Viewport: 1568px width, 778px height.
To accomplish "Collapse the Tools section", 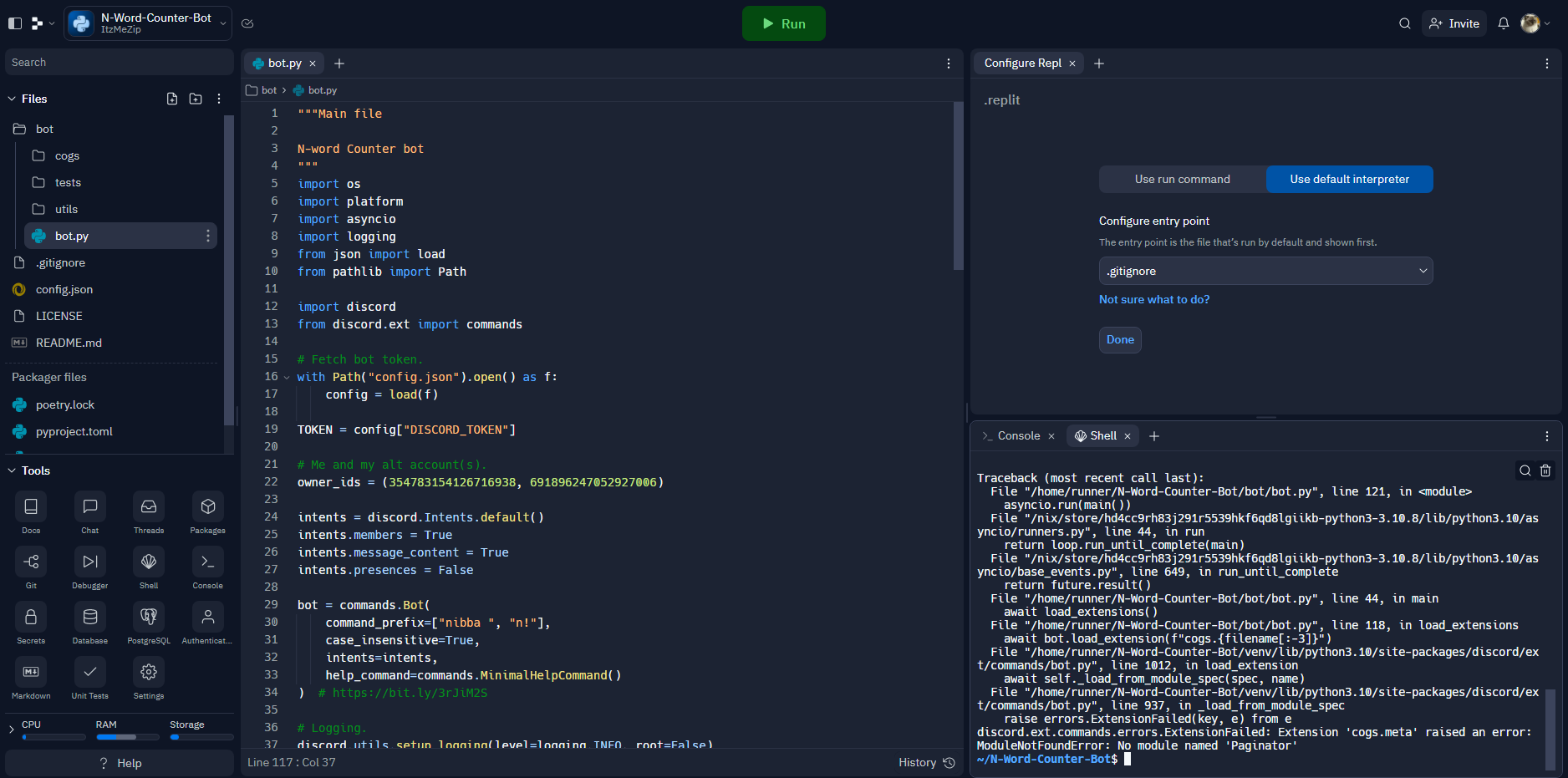I will [x=12, y=470].
